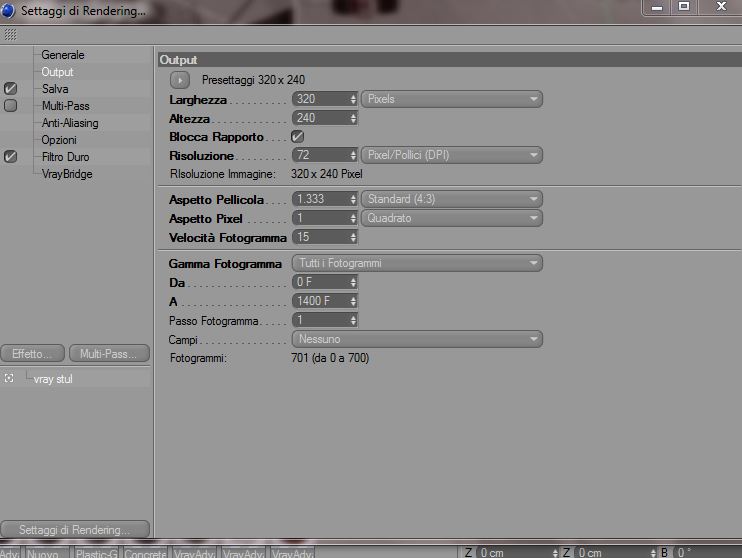Select Anti-Aliasing in the settings list
The image size is (742, 558).
[70, 123]
